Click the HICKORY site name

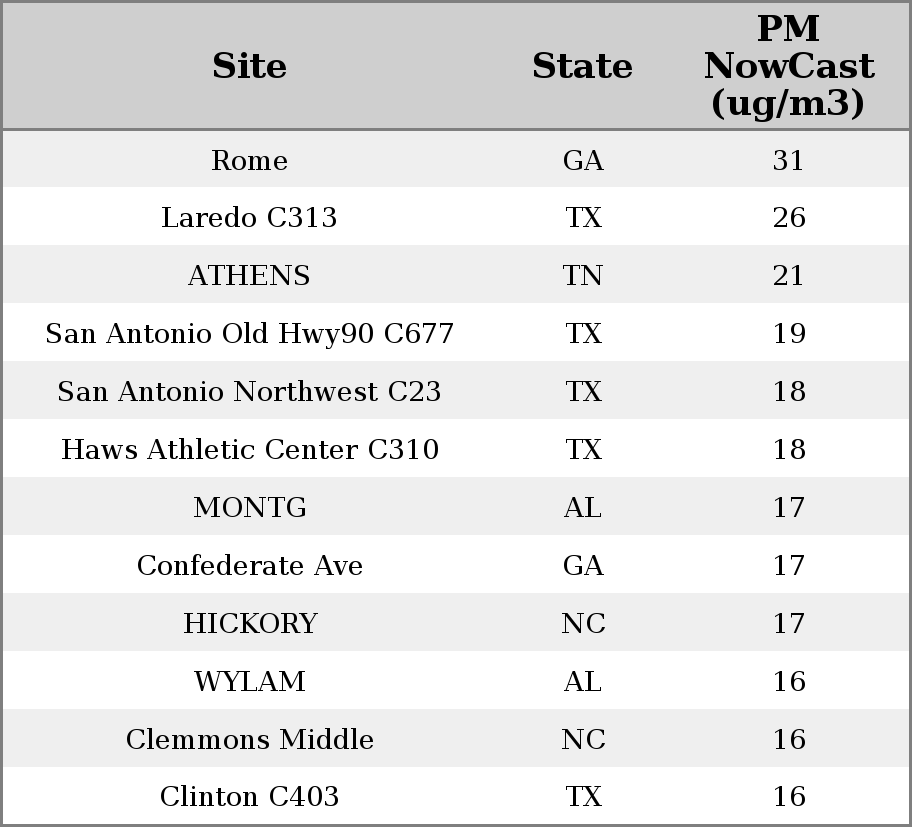click(x=250, y=623)
